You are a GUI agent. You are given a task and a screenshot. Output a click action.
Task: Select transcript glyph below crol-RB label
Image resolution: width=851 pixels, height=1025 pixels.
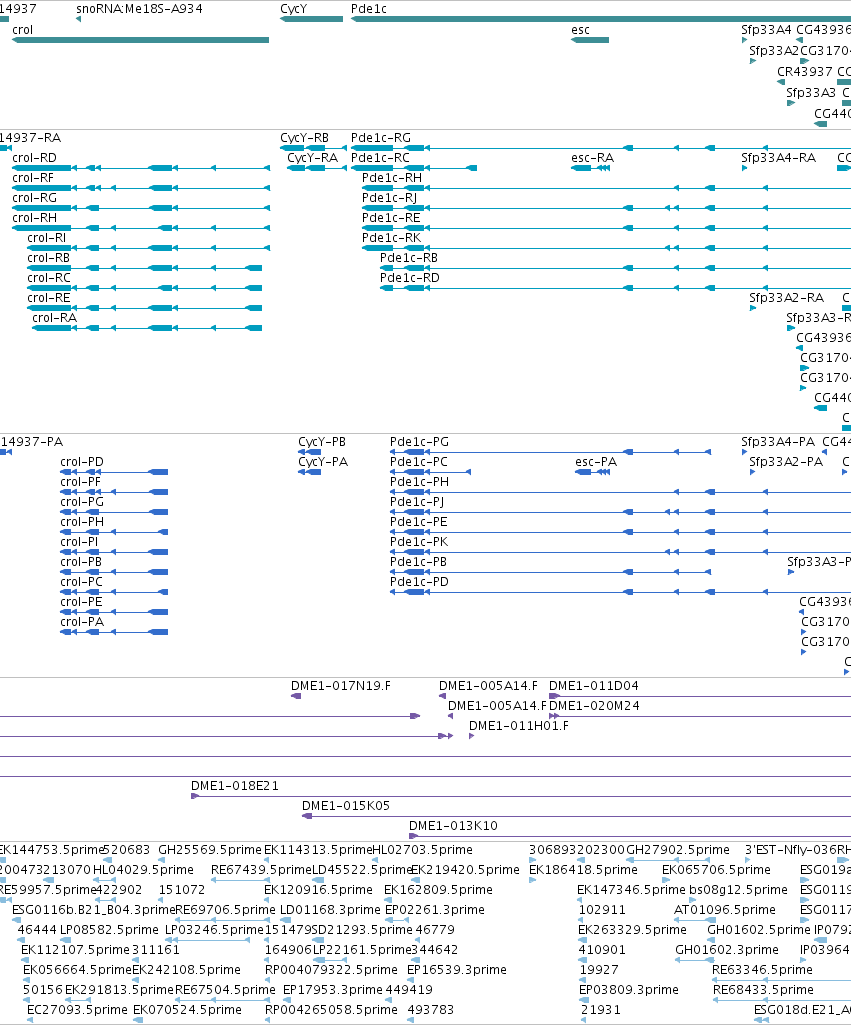point(144,268)
